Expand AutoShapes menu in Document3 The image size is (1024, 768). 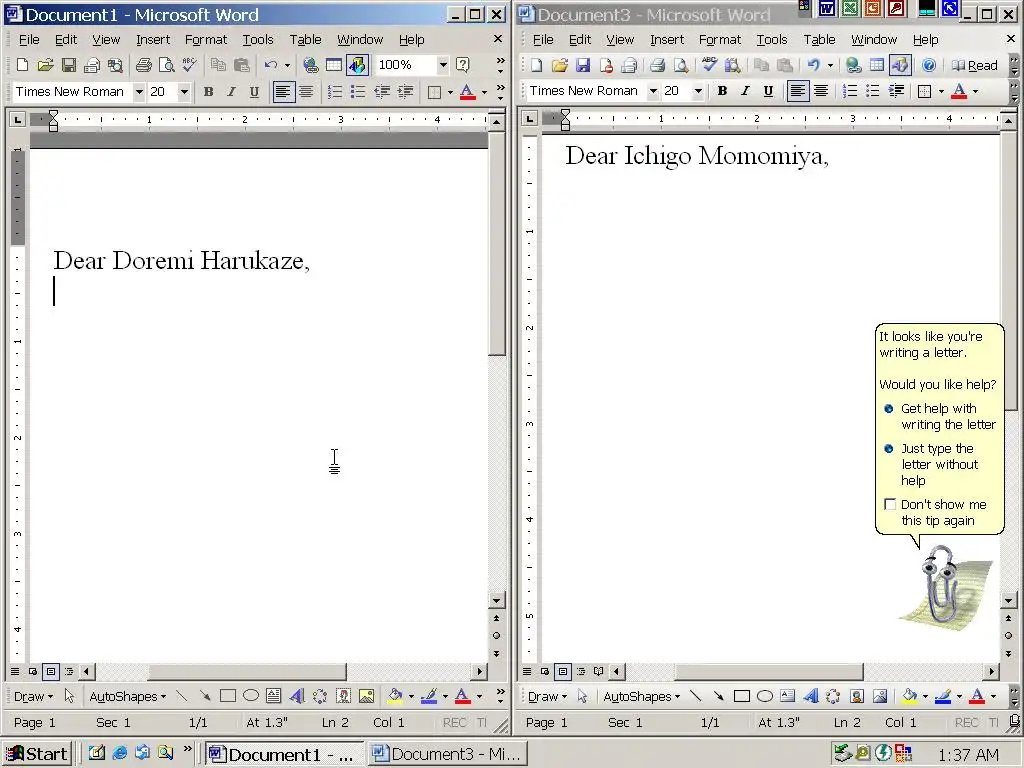641,696
